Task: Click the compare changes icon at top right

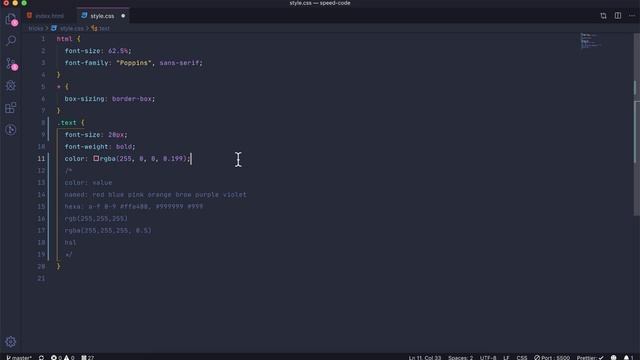Action: point(603,16)
